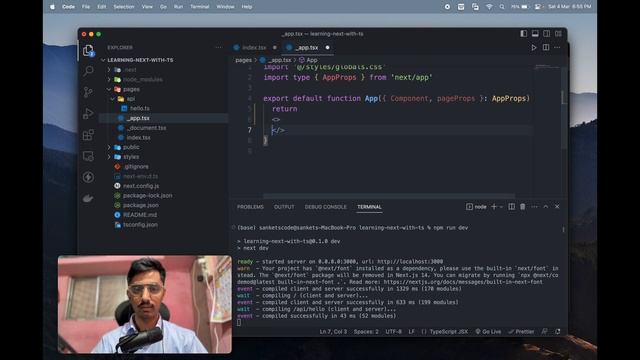
Task: Open Source Control view
Action: point(88,92)
